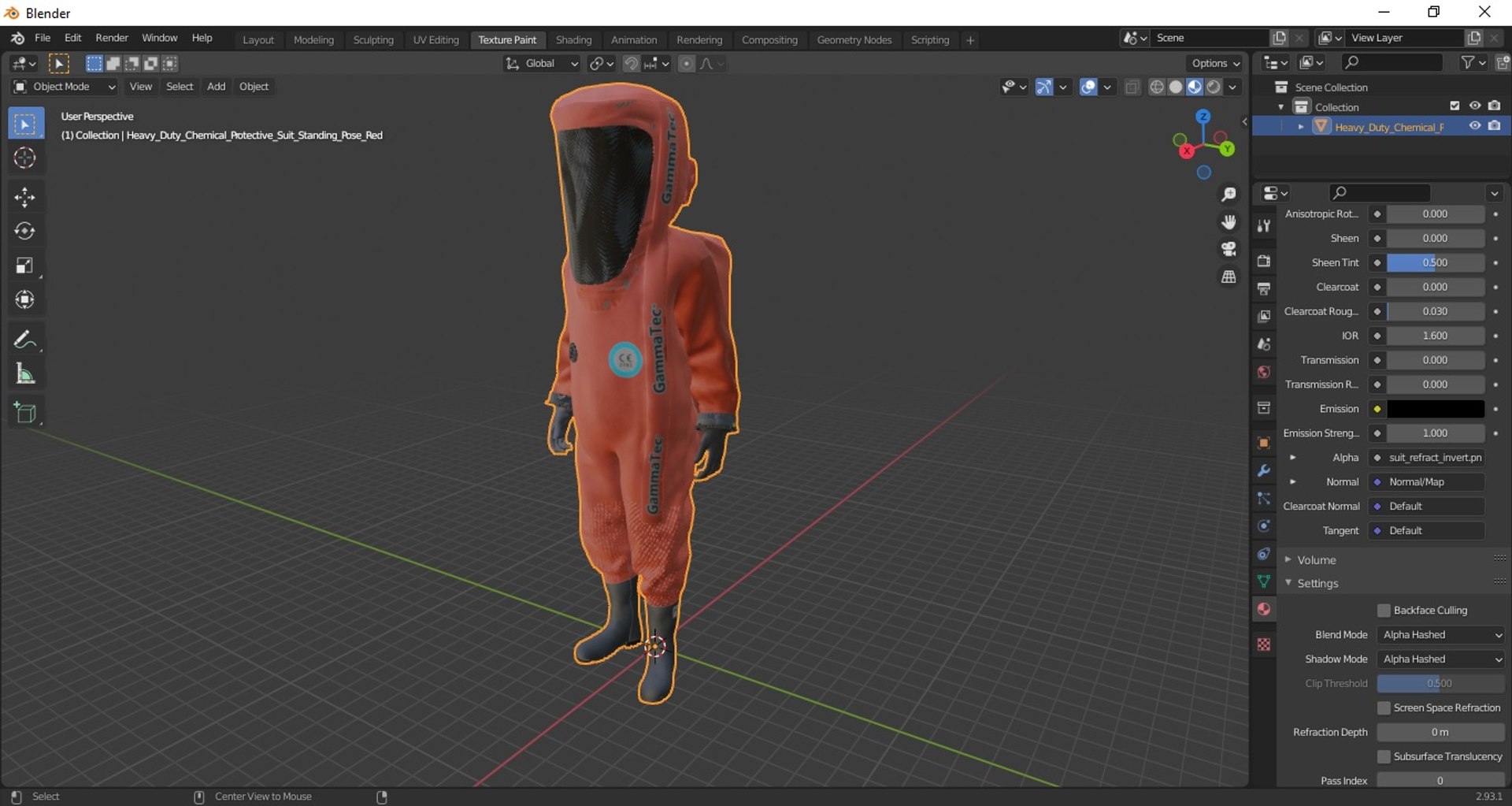Activate the Scale tool
Image resolution: width=1512 pixels, height=806 pixels.
pos(25,266)
